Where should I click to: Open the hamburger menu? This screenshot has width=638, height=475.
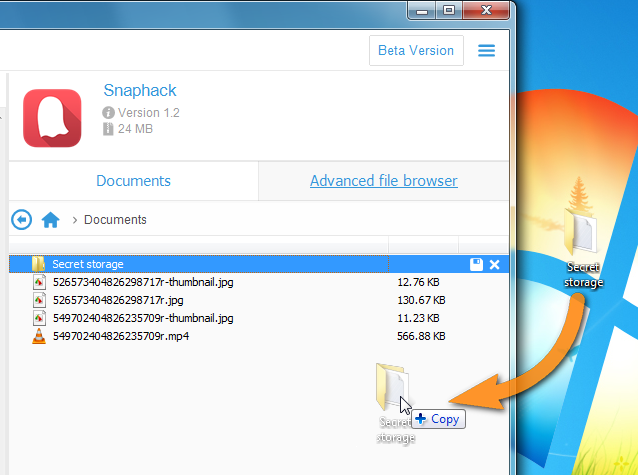[486, 50]
